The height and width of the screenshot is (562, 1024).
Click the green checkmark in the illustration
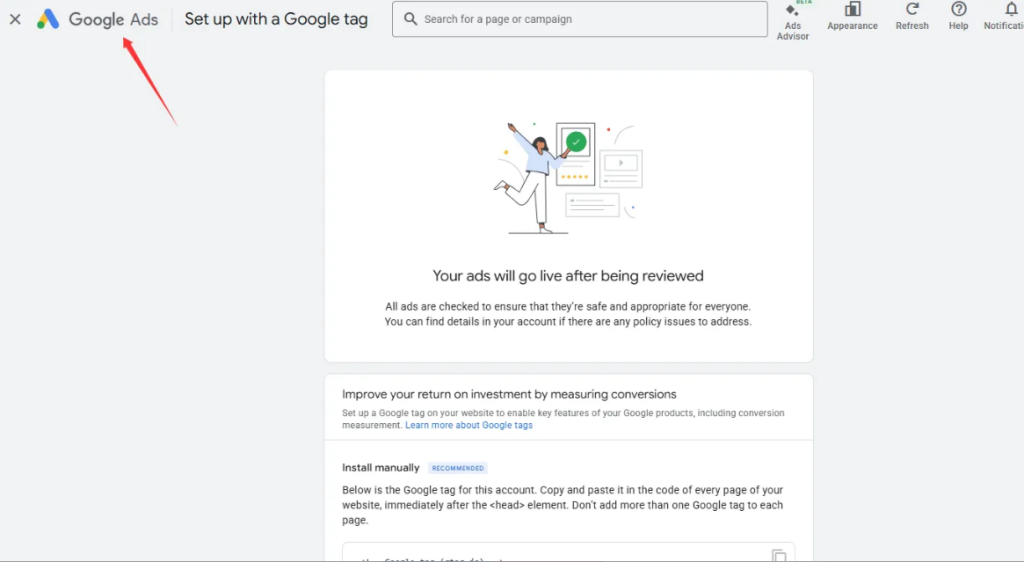[x=576, y=143]
